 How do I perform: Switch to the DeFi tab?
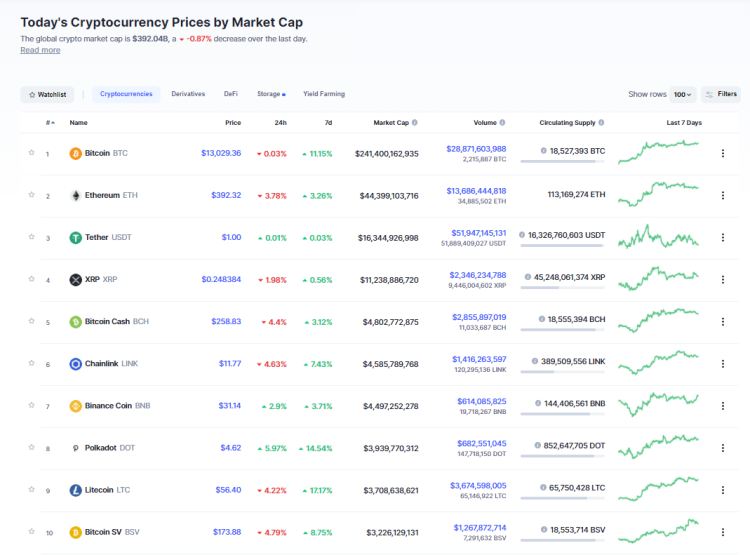coord(231,94)
